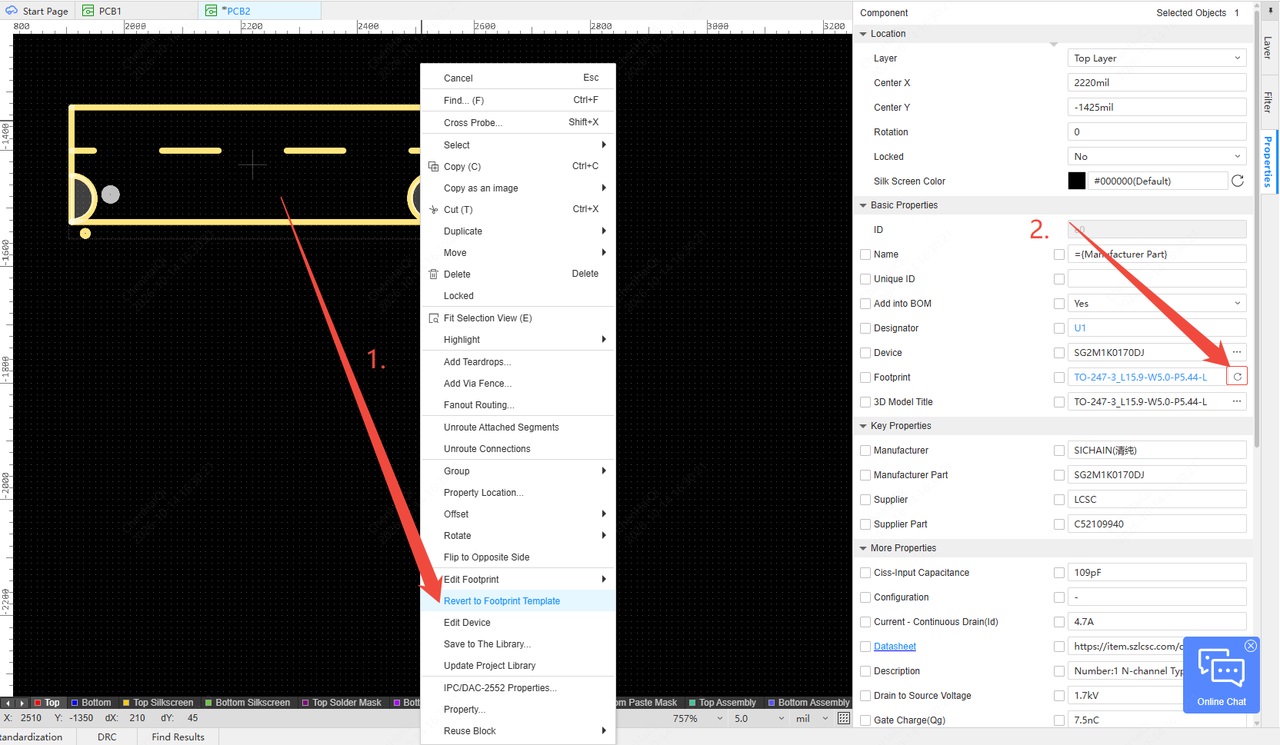The image size is (1280, 745).
Task: Tick the checkbox before the Designator label
Action: click(866, 328)
